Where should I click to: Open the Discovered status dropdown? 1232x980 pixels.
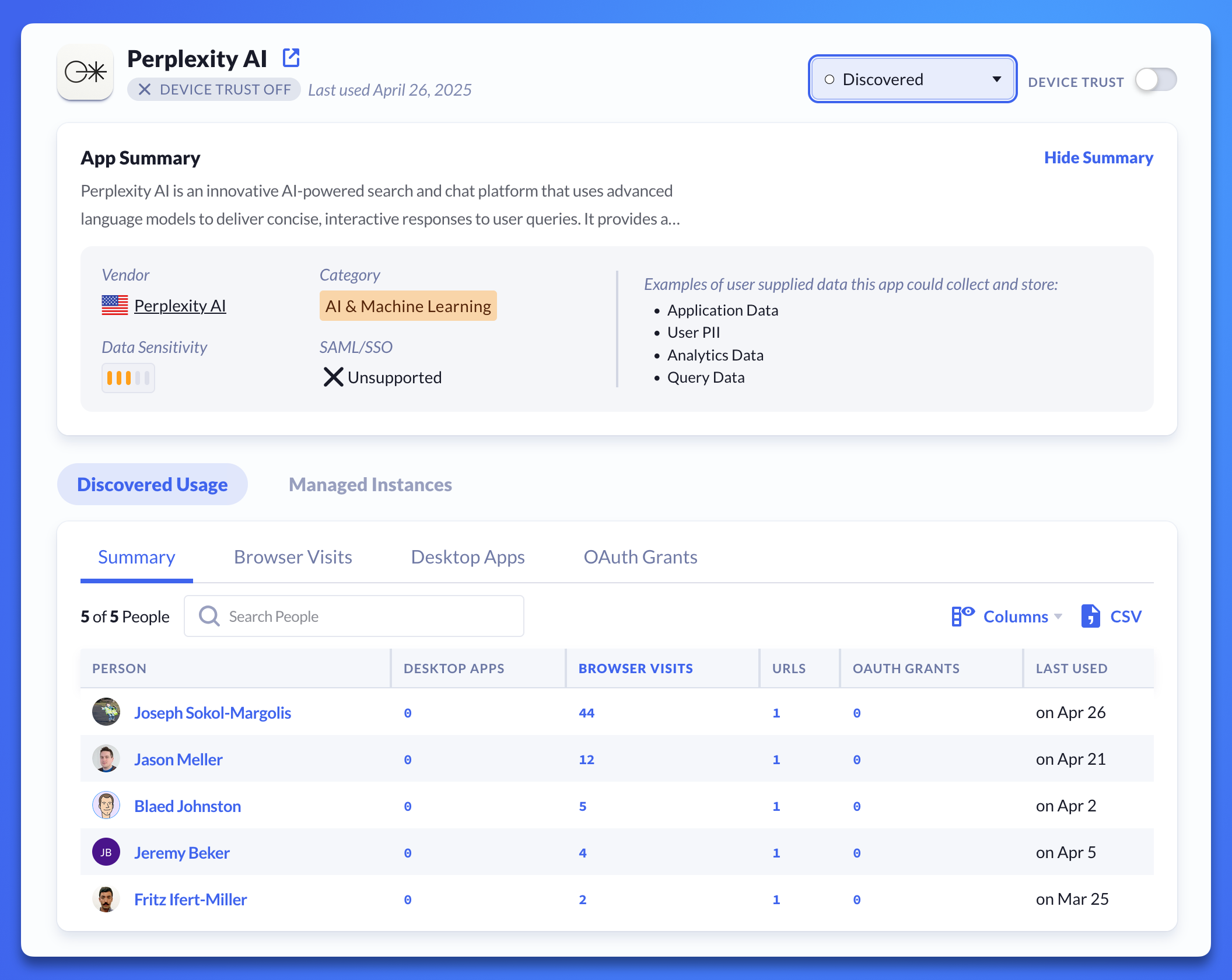coord(912,79)
